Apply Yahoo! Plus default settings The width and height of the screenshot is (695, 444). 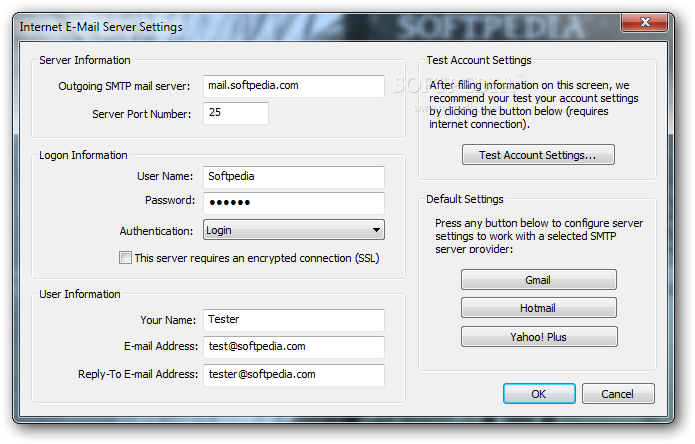(x=539, y=337)
